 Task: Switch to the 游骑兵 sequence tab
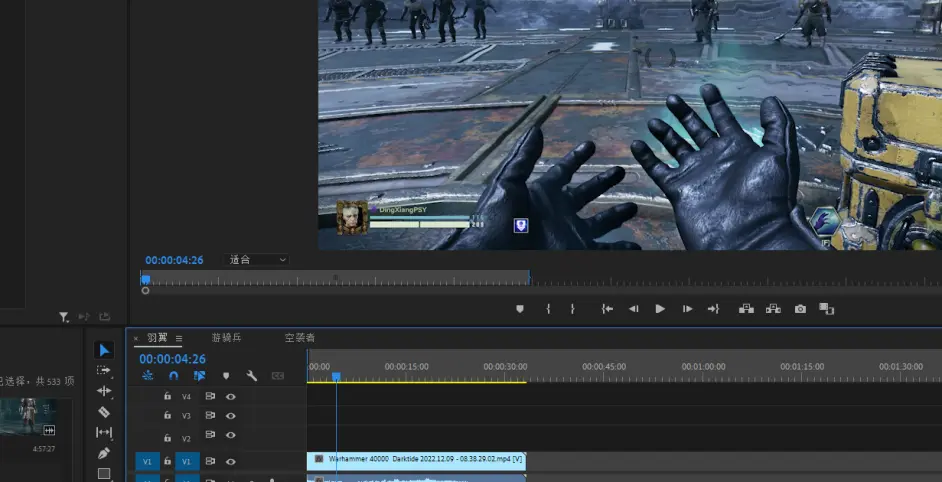pos(226,338)
